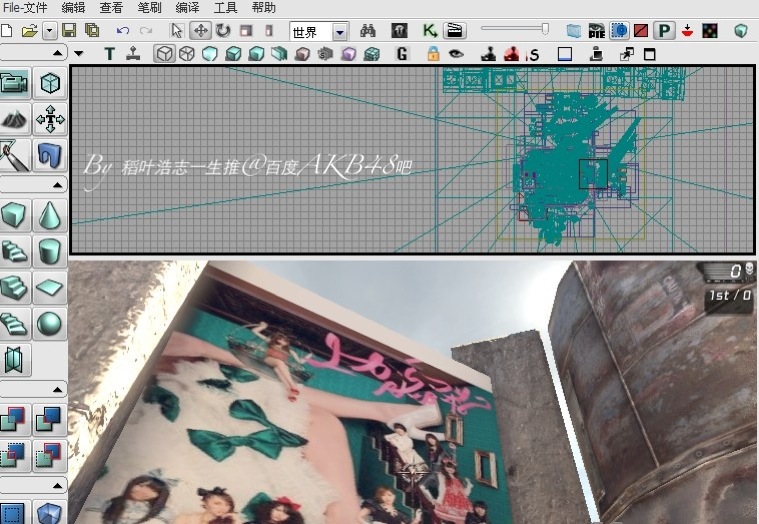
Task: Switch to the terrain editing mountain tool
Action: (x=14, y=119)
